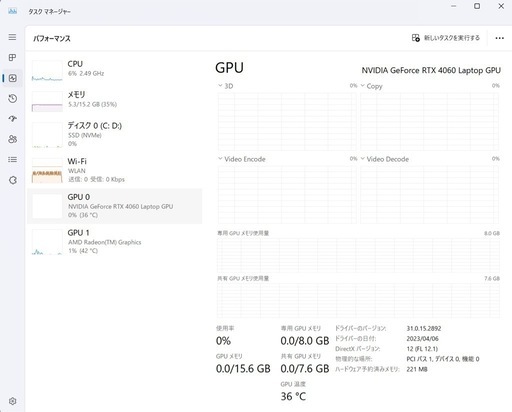This screenshot has height=412, width=512.
Task: Select the Wi-Fi performance entry
Action: [115, 170]
